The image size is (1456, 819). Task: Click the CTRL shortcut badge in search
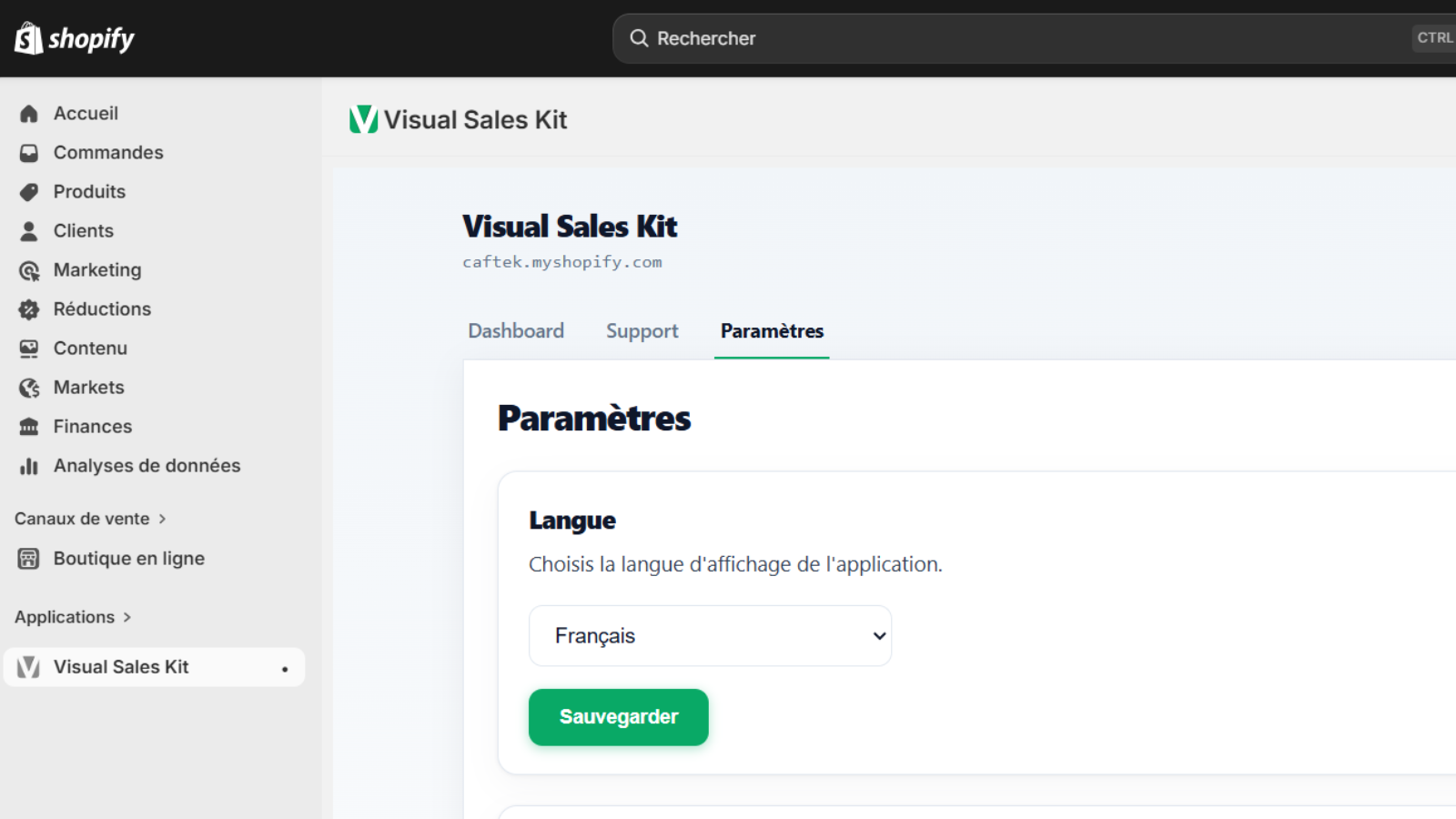1435,38
